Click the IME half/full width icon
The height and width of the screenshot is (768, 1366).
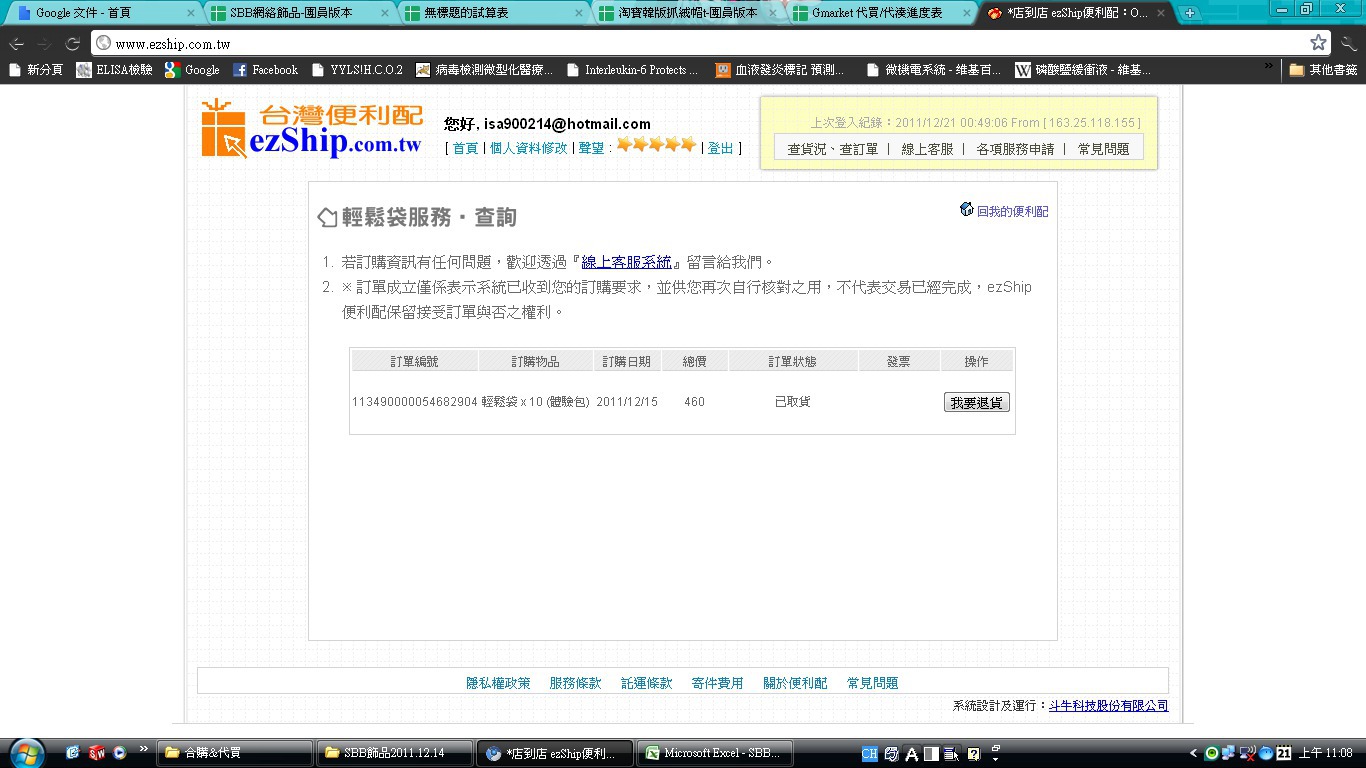pyautogui.click(x=931, y=754)
